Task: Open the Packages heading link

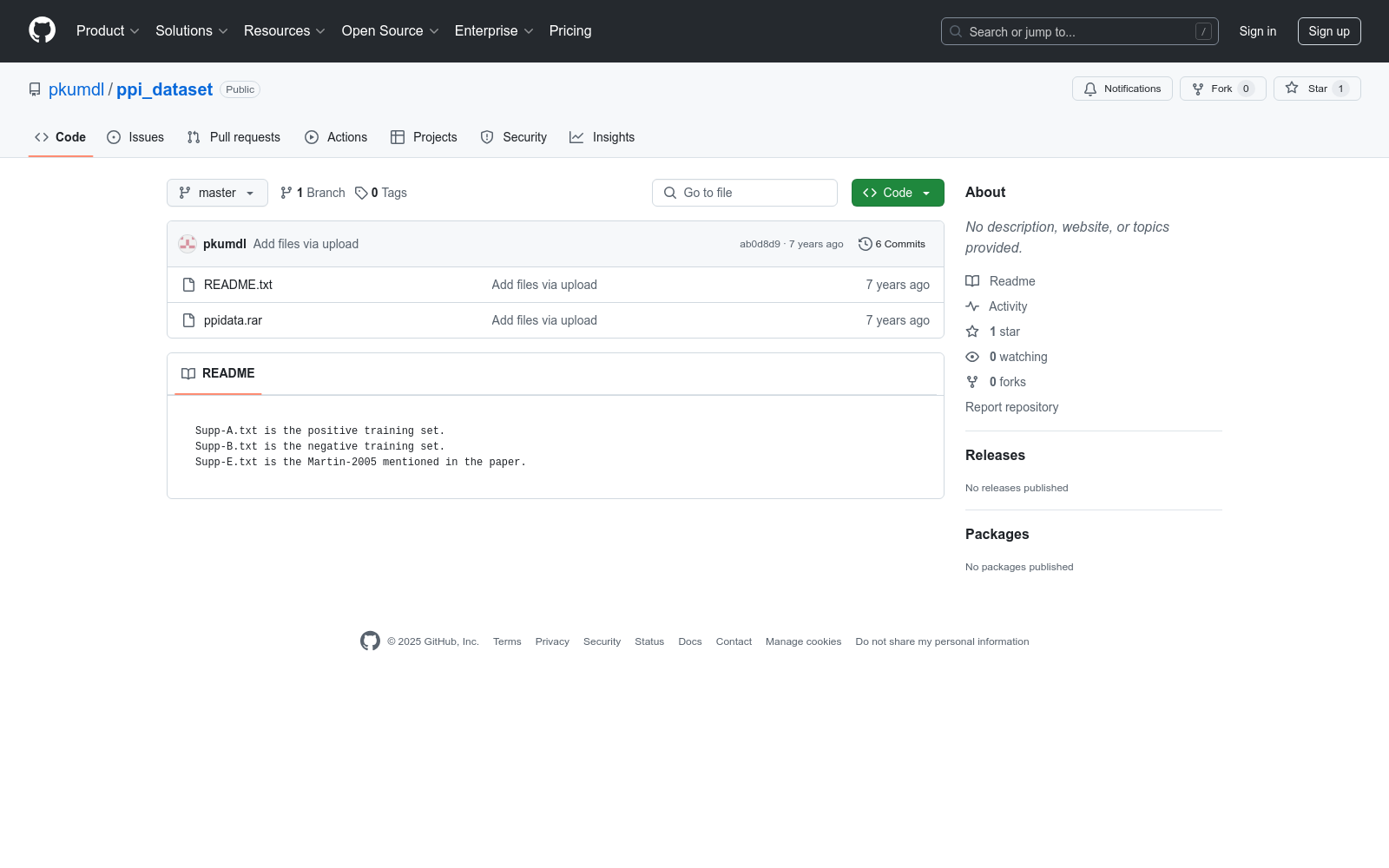Action: pos(997,534)
